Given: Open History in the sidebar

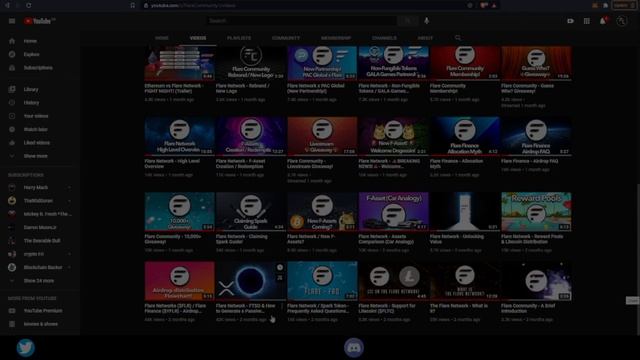Looking at the screenshot, I should click(24, 103).
